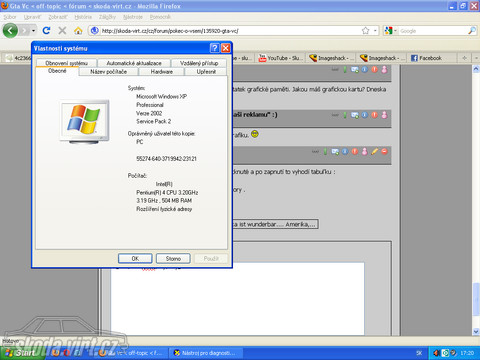Expand the Firefox tab list dropdown

point(476,58)
